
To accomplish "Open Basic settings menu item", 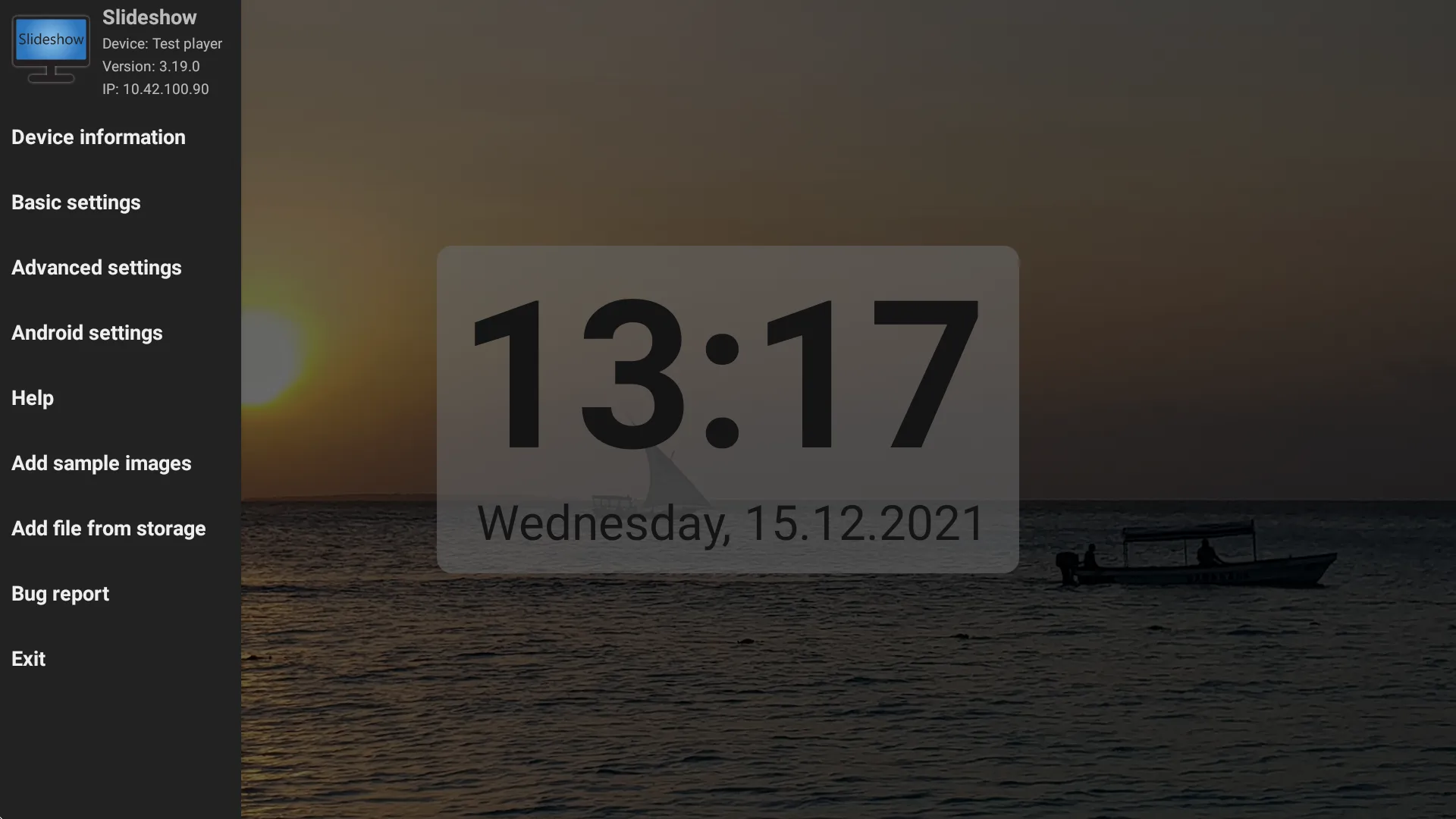I will point(75,202).
